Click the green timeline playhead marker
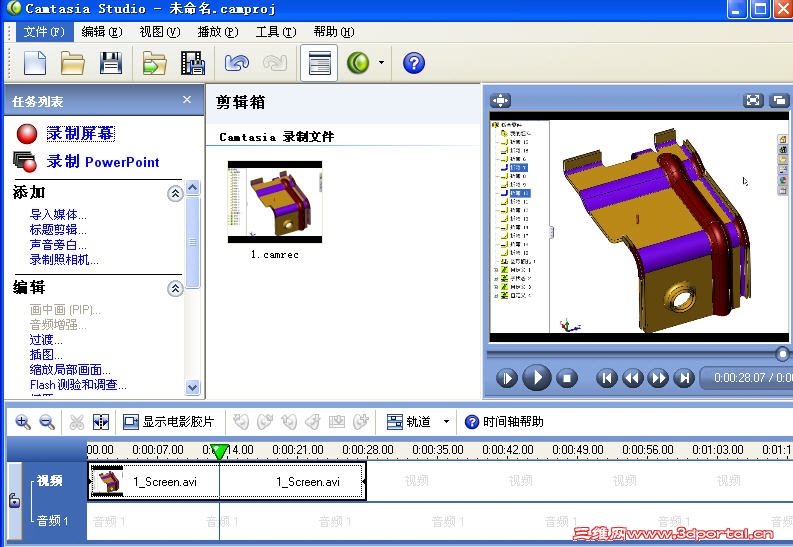 tap(219, 451)
